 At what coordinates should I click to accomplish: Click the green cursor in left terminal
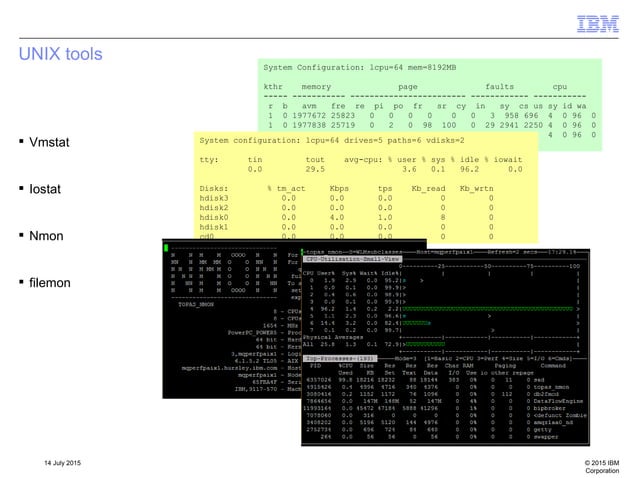167,245
